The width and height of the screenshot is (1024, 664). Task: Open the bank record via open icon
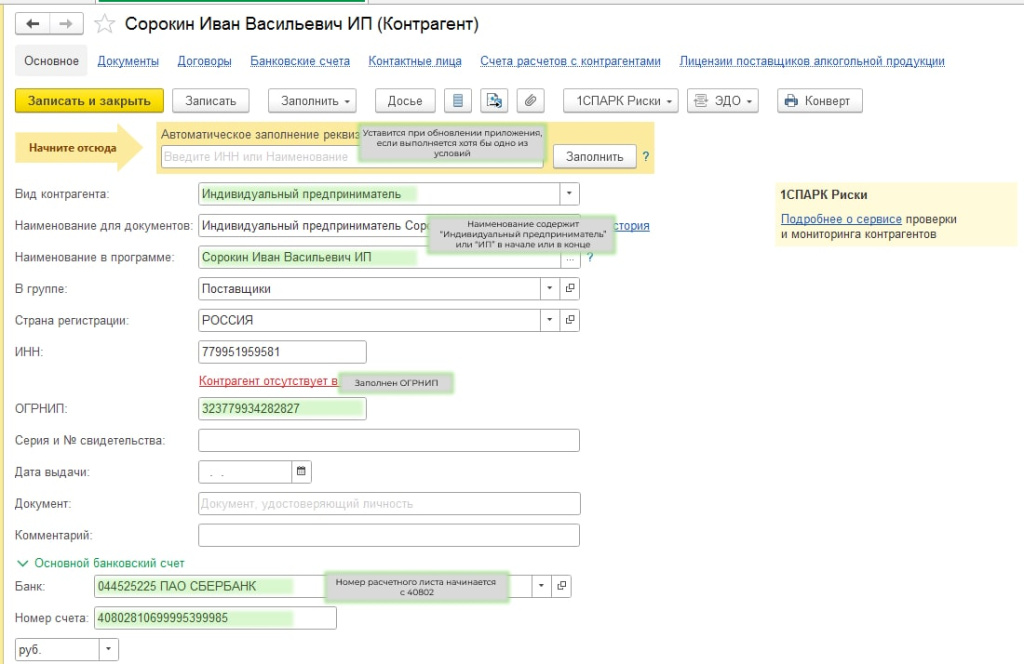pos(561,585)
